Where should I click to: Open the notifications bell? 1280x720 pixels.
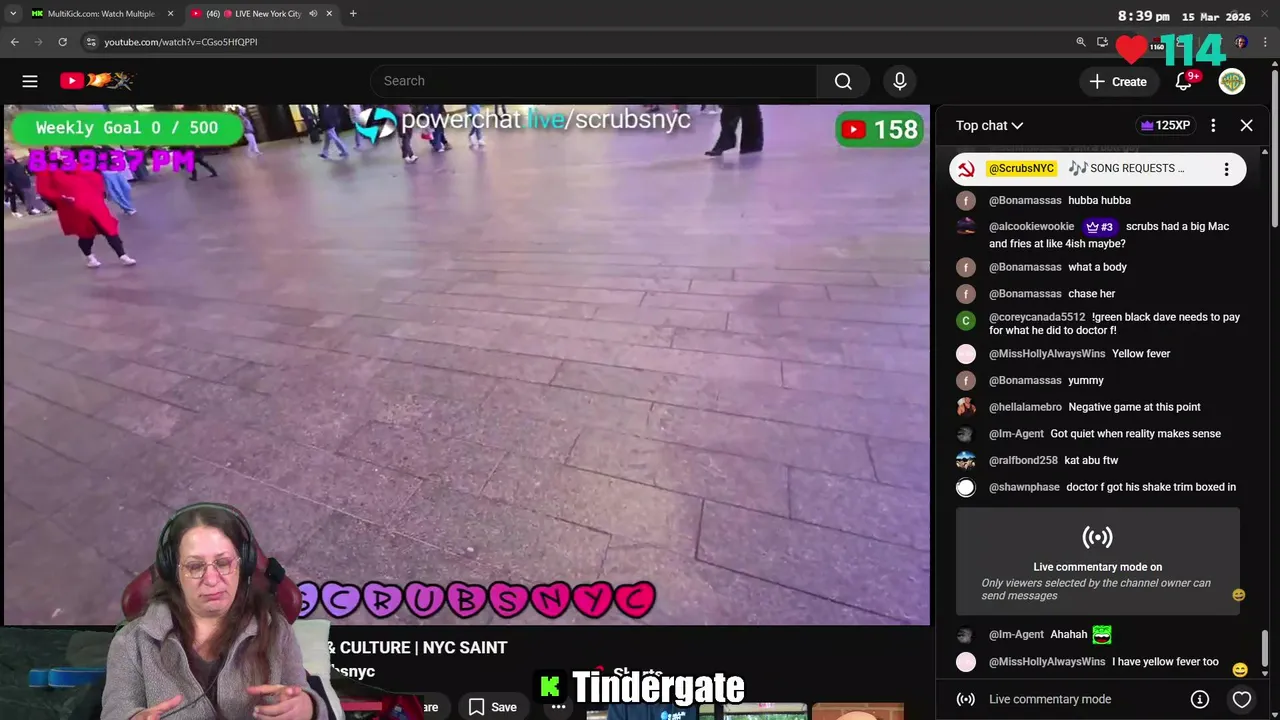(x=1184, y=81)
